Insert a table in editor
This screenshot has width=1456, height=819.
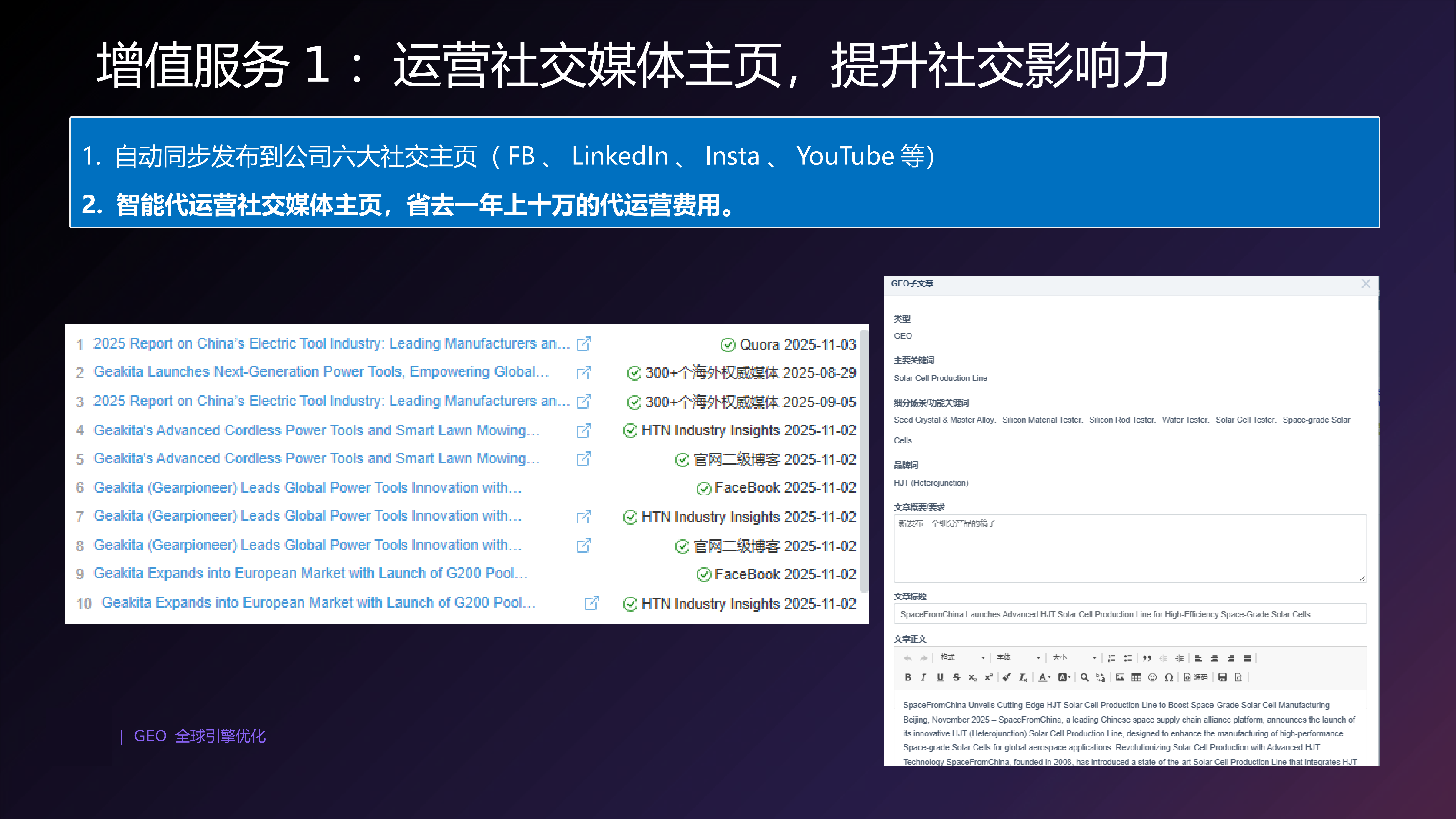pyautogui.click(x=1136, y=677)
